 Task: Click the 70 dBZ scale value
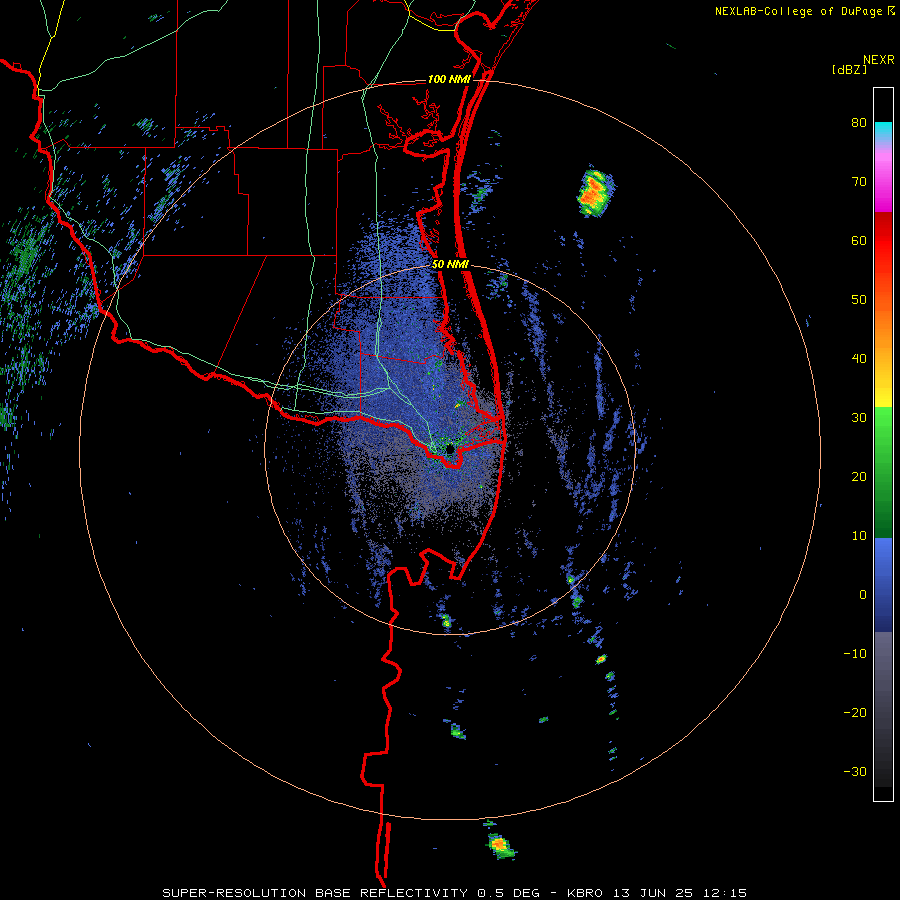[859, 182]
